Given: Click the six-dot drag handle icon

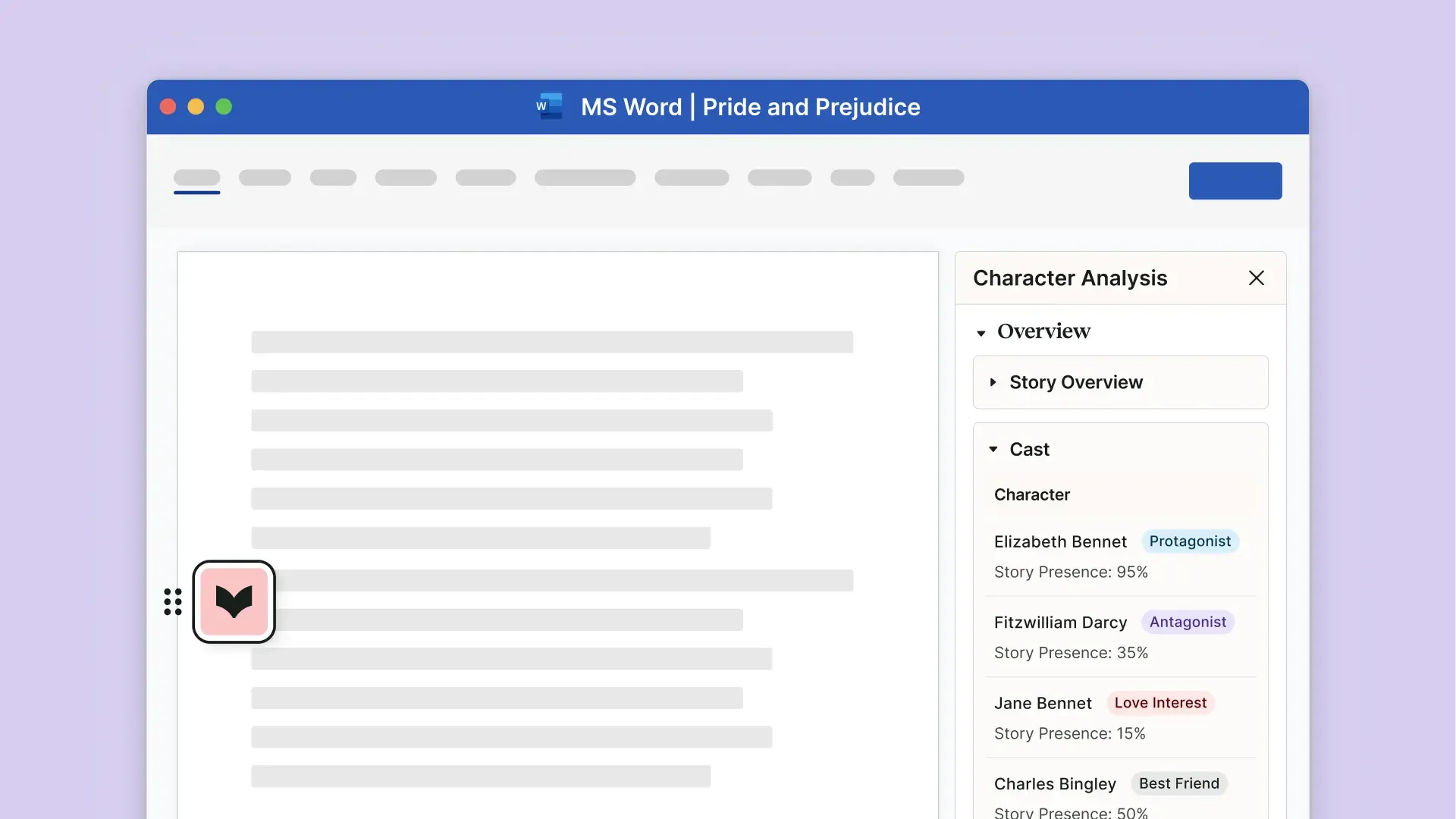Looking at the screenshot, I should tap(173, 601).
